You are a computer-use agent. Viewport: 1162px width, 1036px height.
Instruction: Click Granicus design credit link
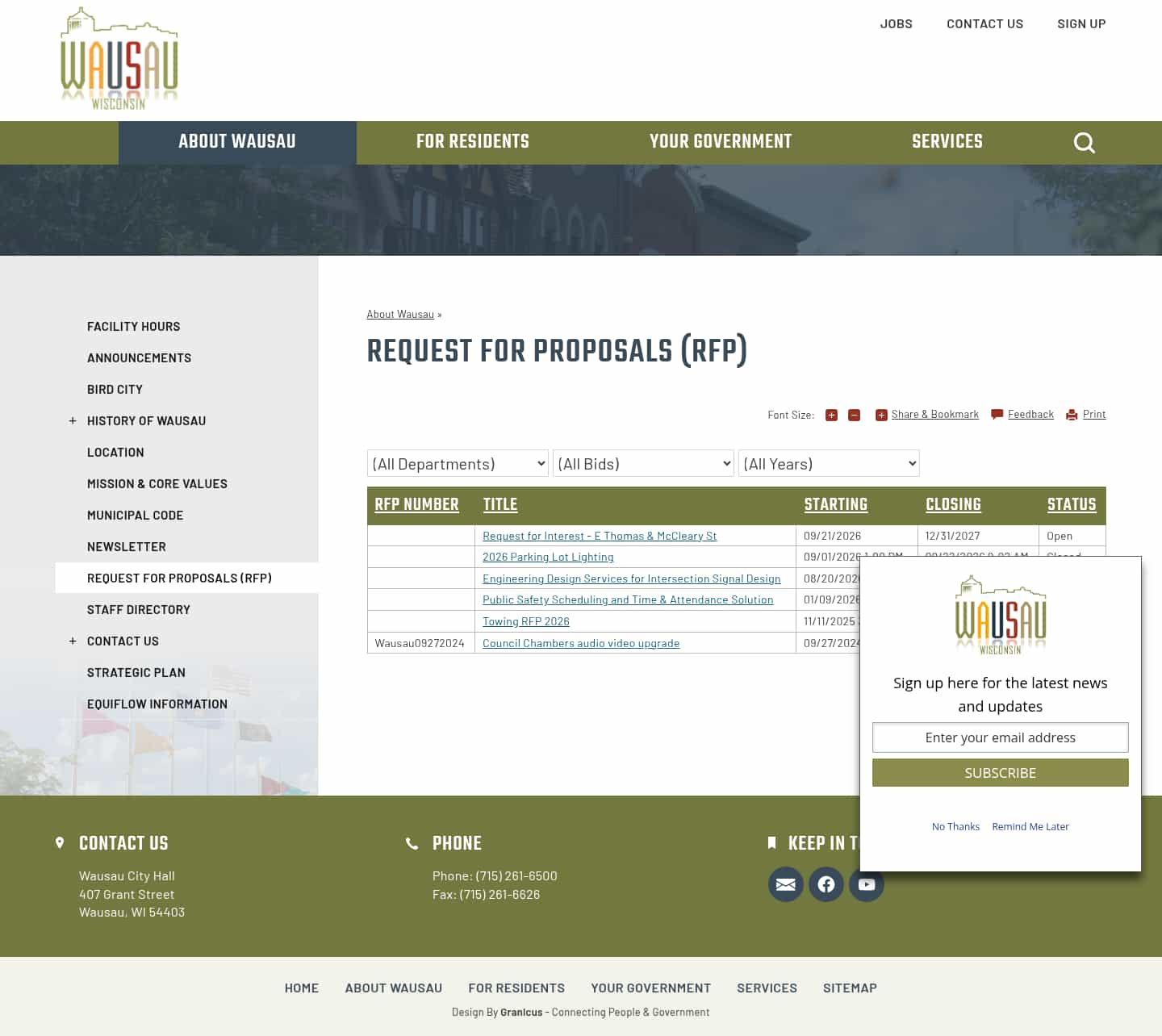(521, 1012)
